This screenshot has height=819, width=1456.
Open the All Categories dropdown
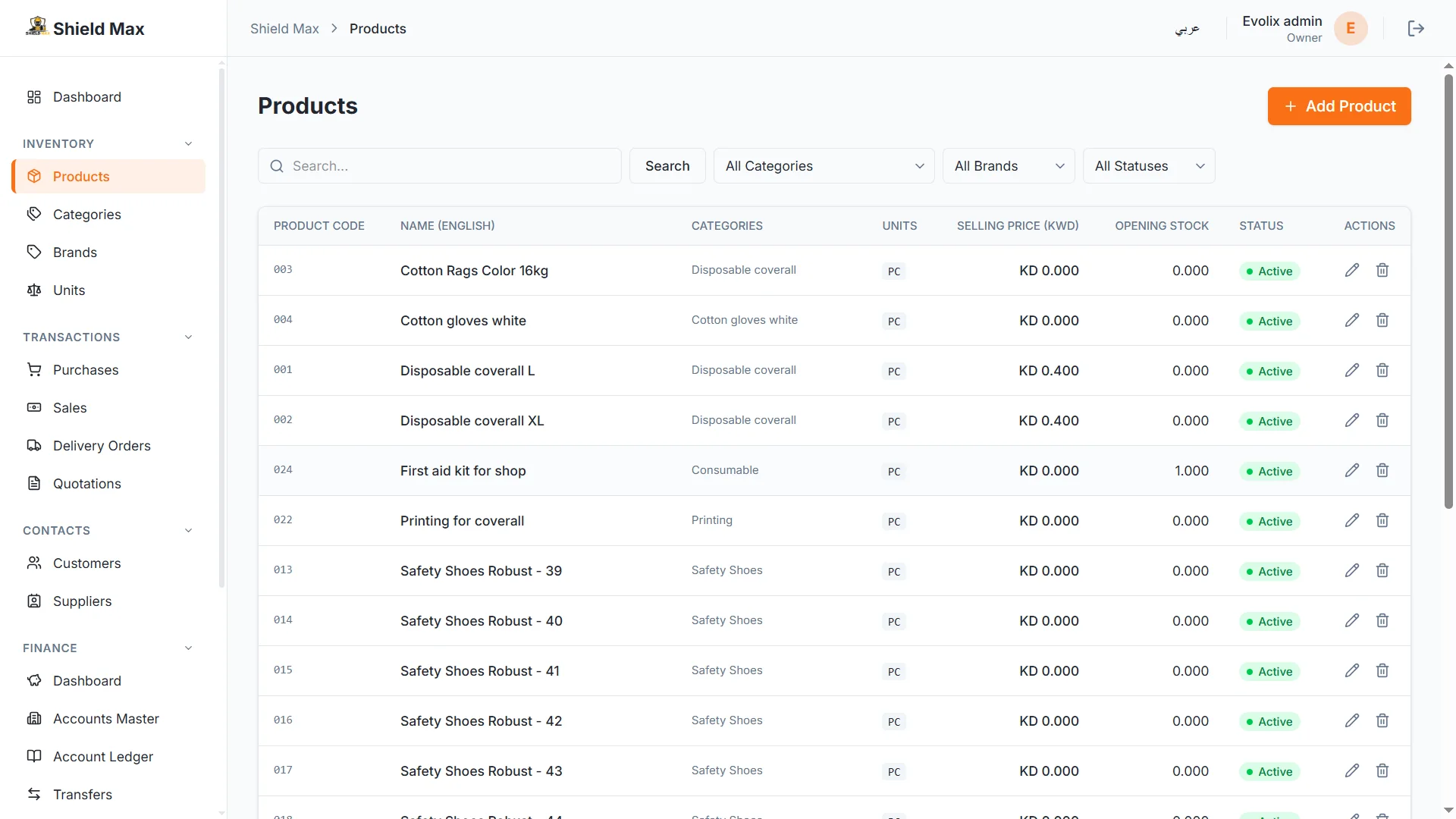824,165
